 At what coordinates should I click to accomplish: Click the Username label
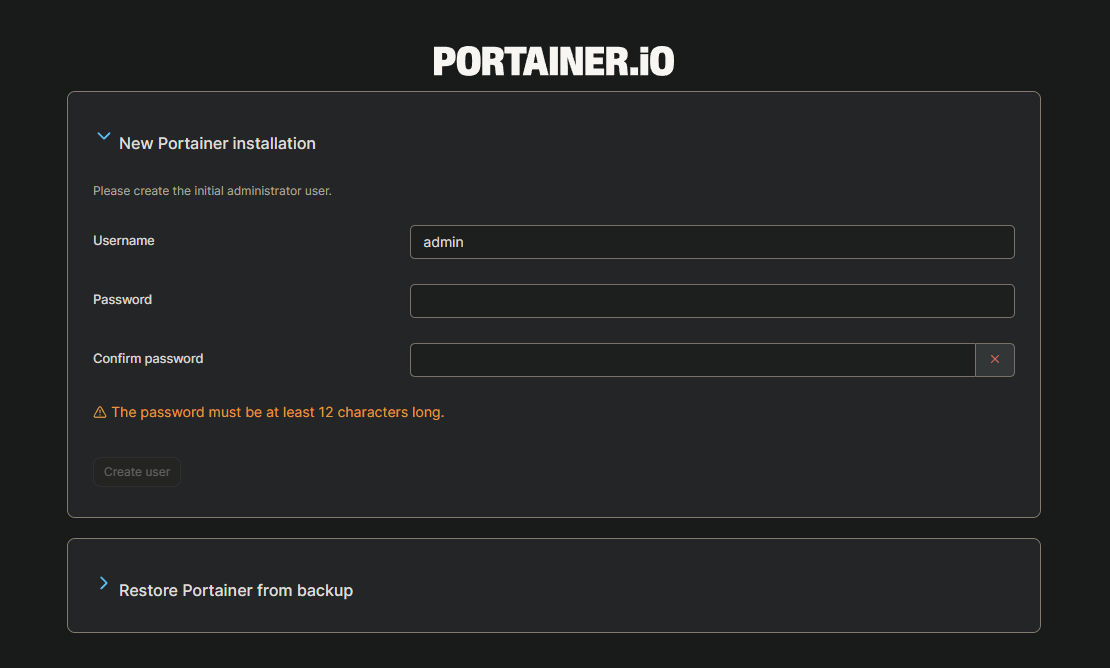pos(124,241)
